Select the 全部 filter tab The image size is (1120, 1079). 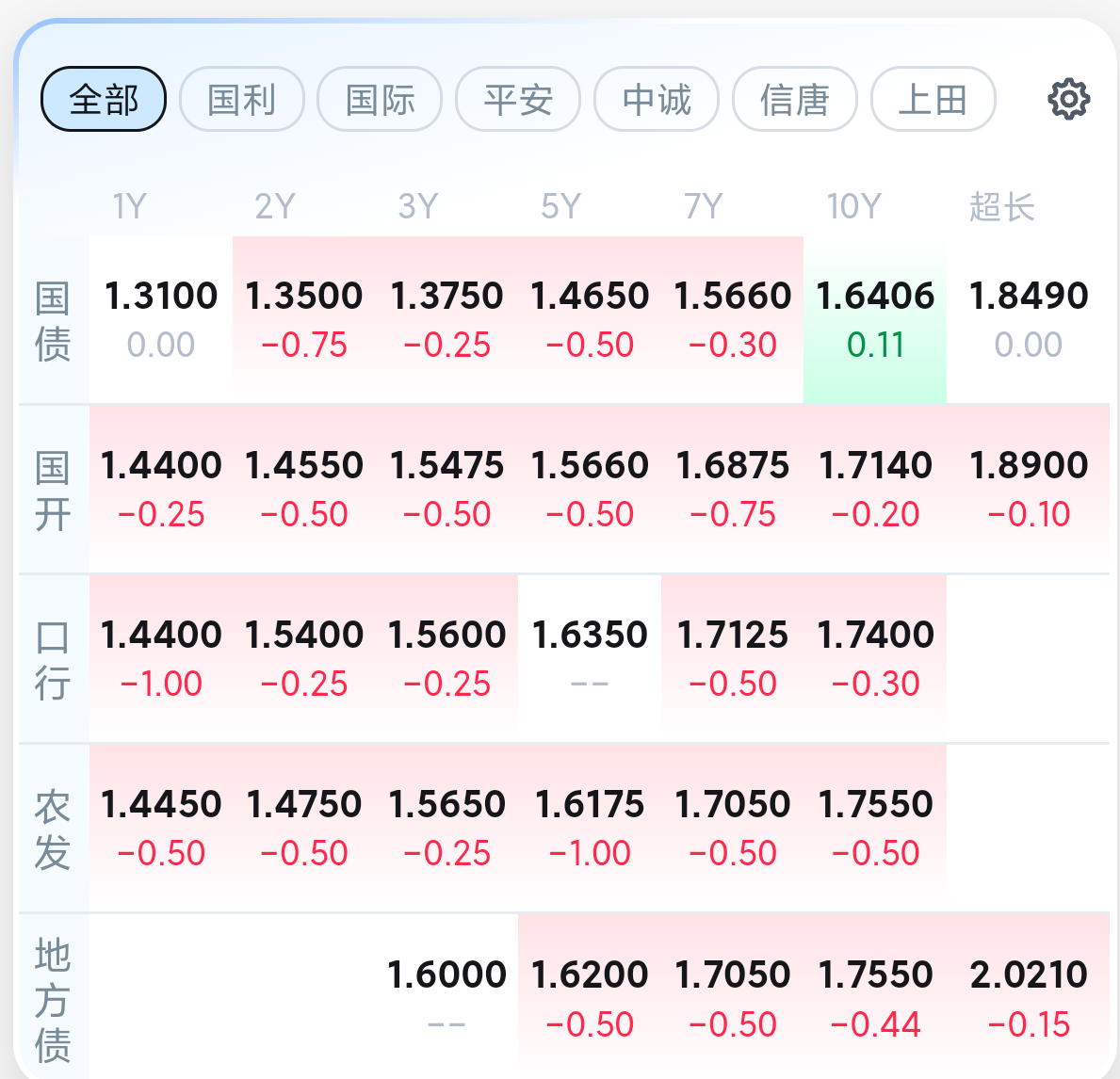[104, 99]
